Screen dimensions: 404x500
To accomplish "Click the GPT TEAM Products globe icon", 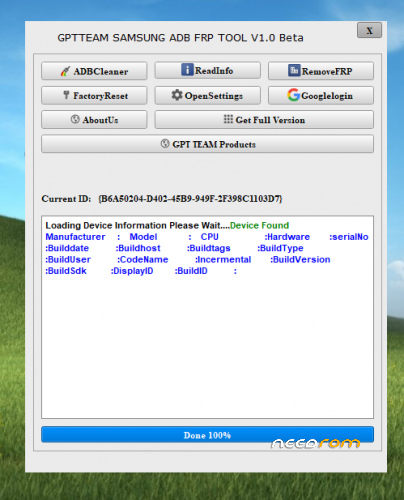I will pos(165,144).
